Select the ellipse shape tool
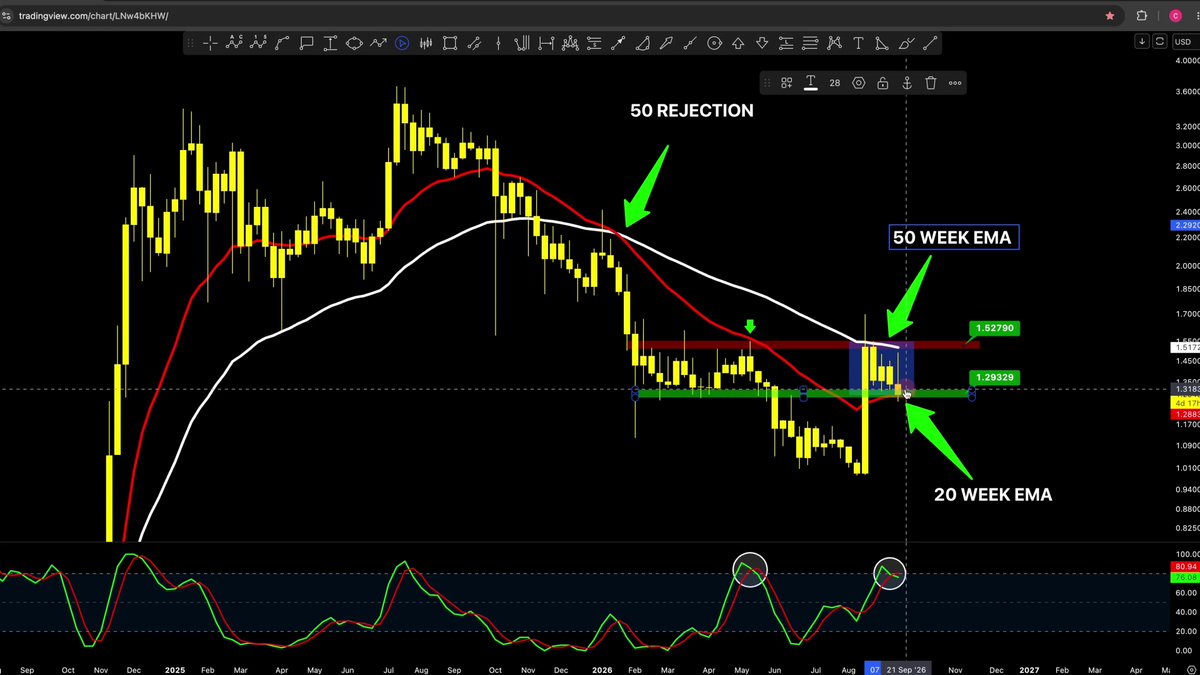The image size is (1200, 675). pyautogui.click(x=354, y=43)
